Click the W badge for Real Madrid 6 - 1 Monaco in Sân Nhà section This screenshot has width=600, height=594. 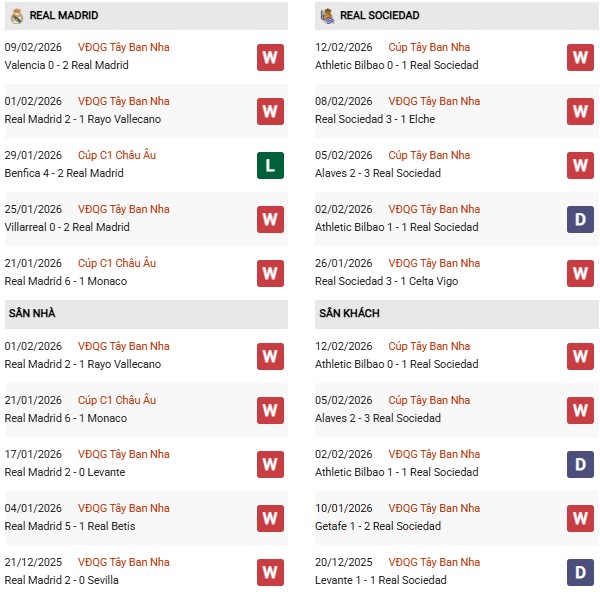pyautogui.click(x=270, y=410)
